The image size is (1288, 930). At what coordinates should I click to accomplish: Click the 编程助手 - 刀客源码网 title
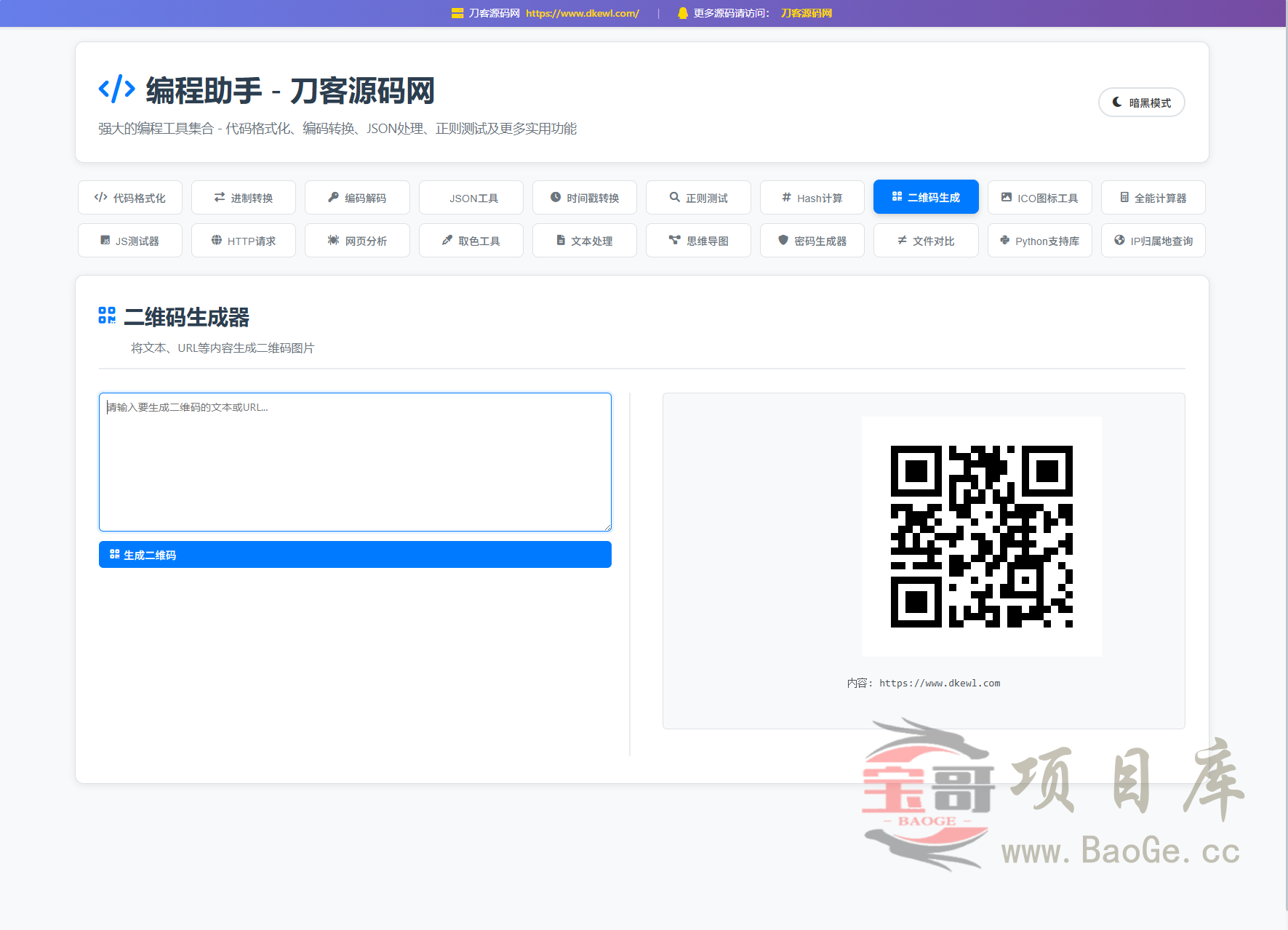click(290, 90)
